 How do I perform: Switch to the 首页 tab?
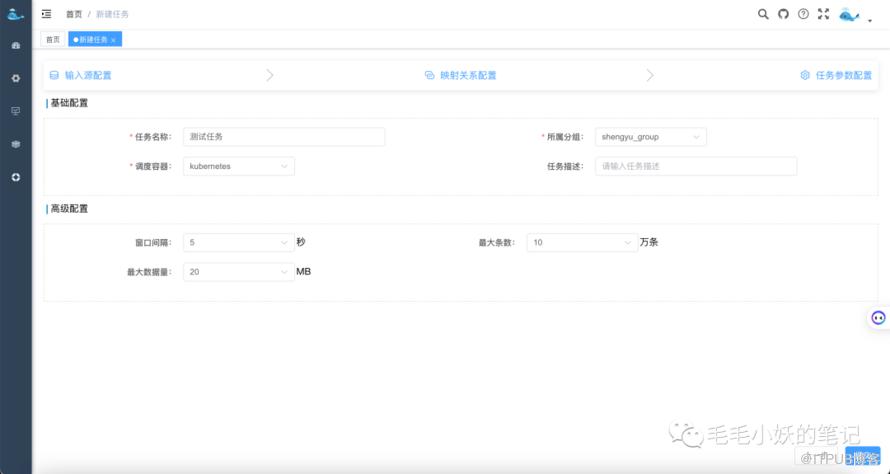click(53, 39)
